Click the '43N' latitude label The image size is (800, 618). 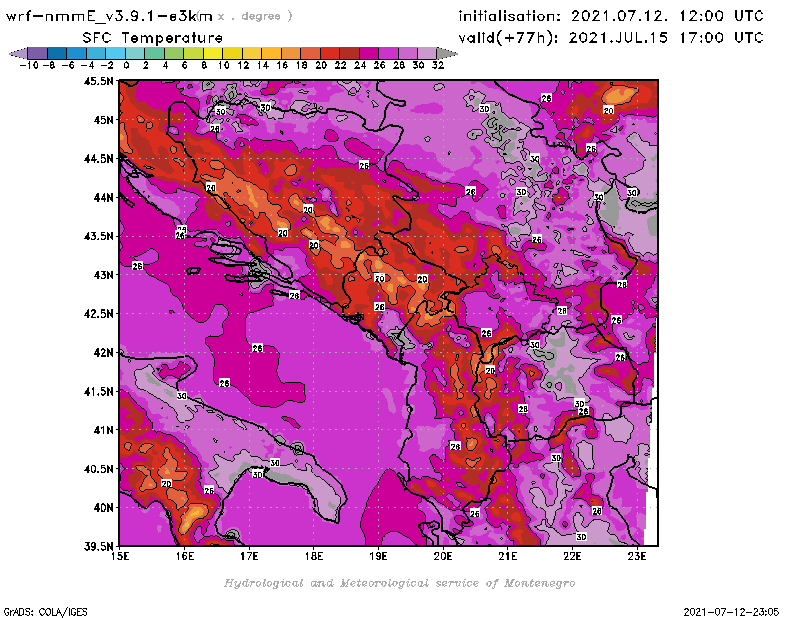(103, 275)
